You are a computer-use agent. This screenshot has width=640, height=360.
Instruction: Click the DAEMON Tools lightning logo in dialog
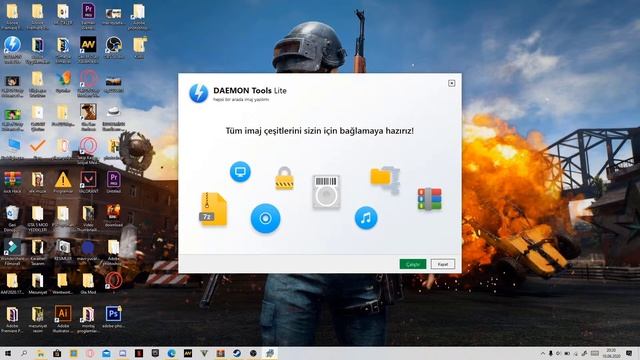198,93
